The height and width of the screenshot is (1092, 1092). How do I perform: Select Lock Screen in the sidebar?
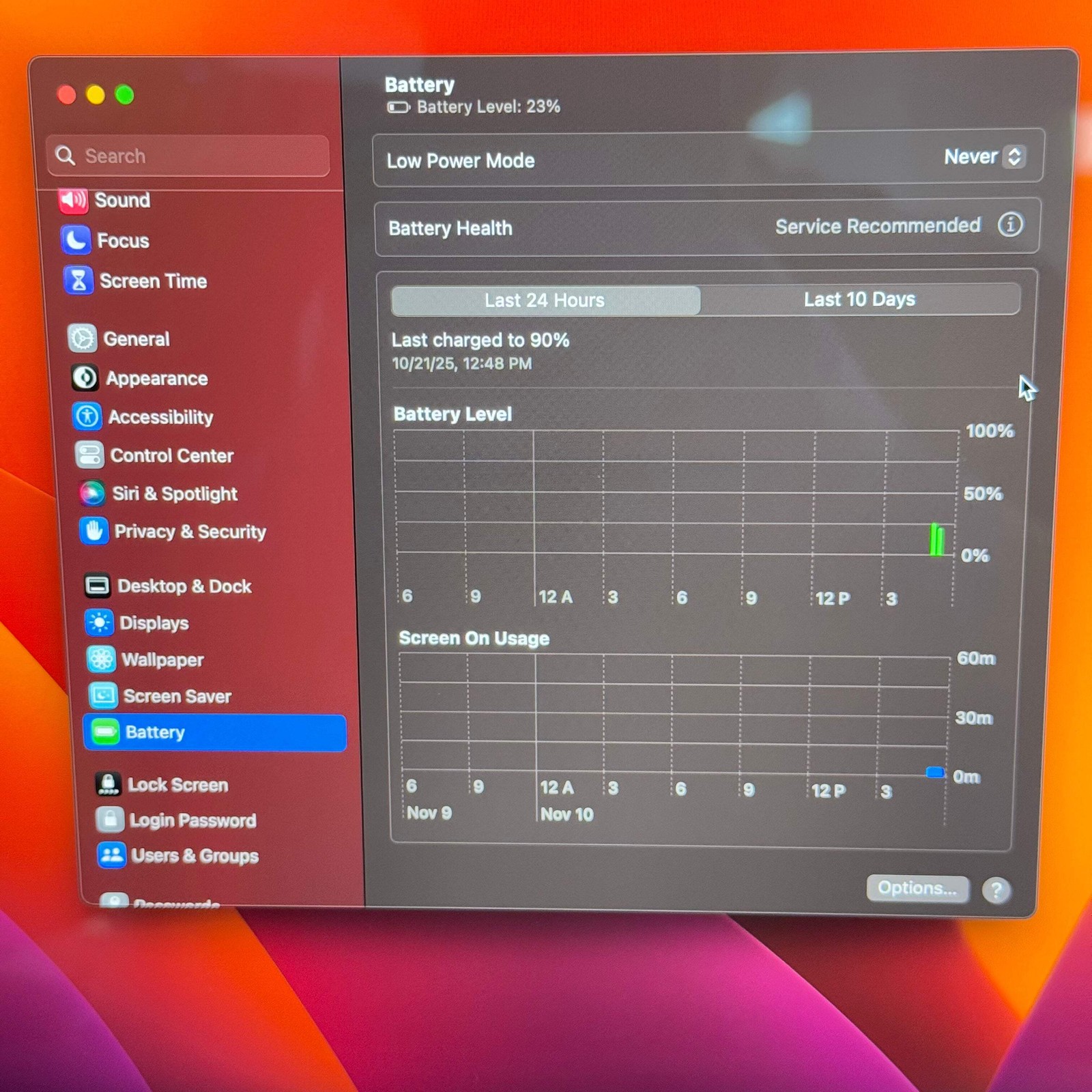pos(178,785)
